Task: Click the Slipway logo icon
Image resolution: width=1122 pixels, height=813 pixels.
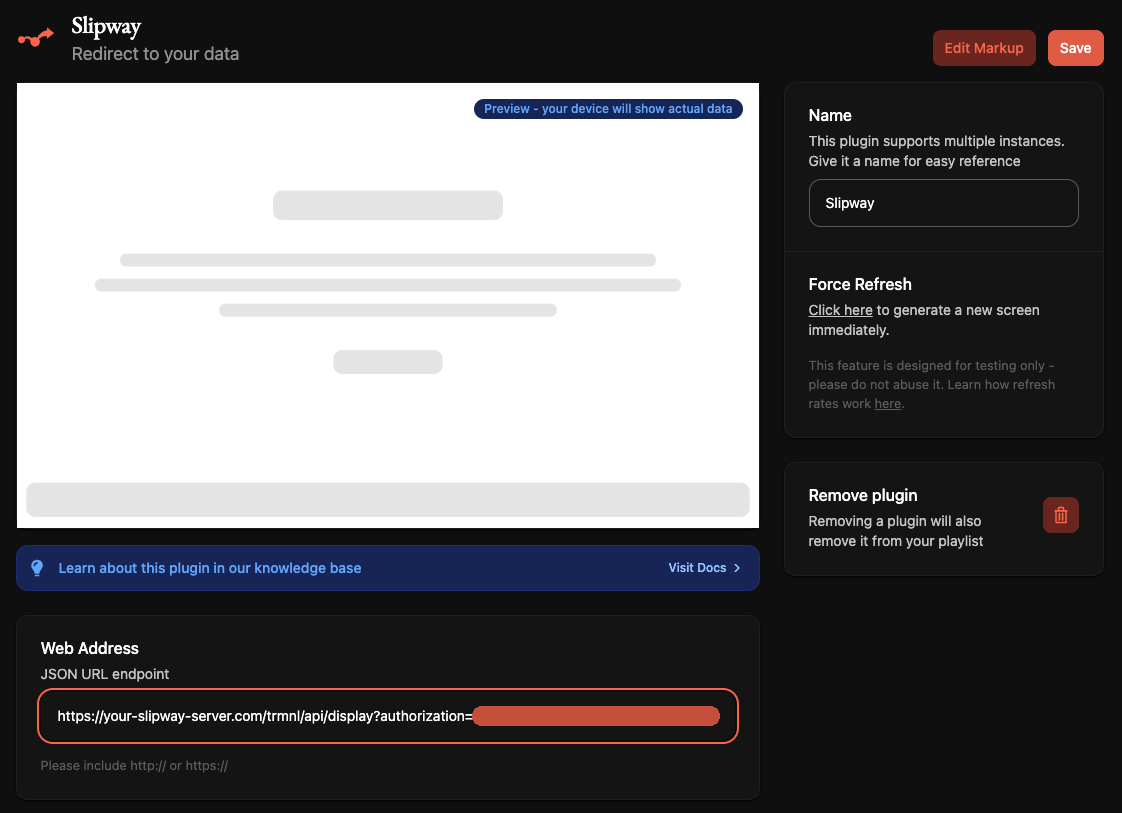Action: pyautogui.click(x=36, y=37)
